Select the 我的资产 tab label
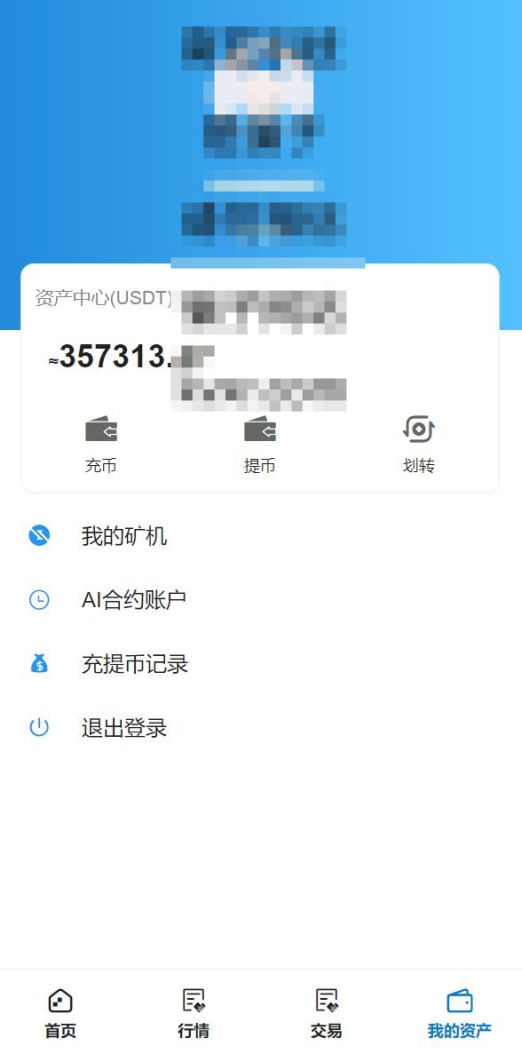Screen dimensions: 522x1054 (460, 1030)
